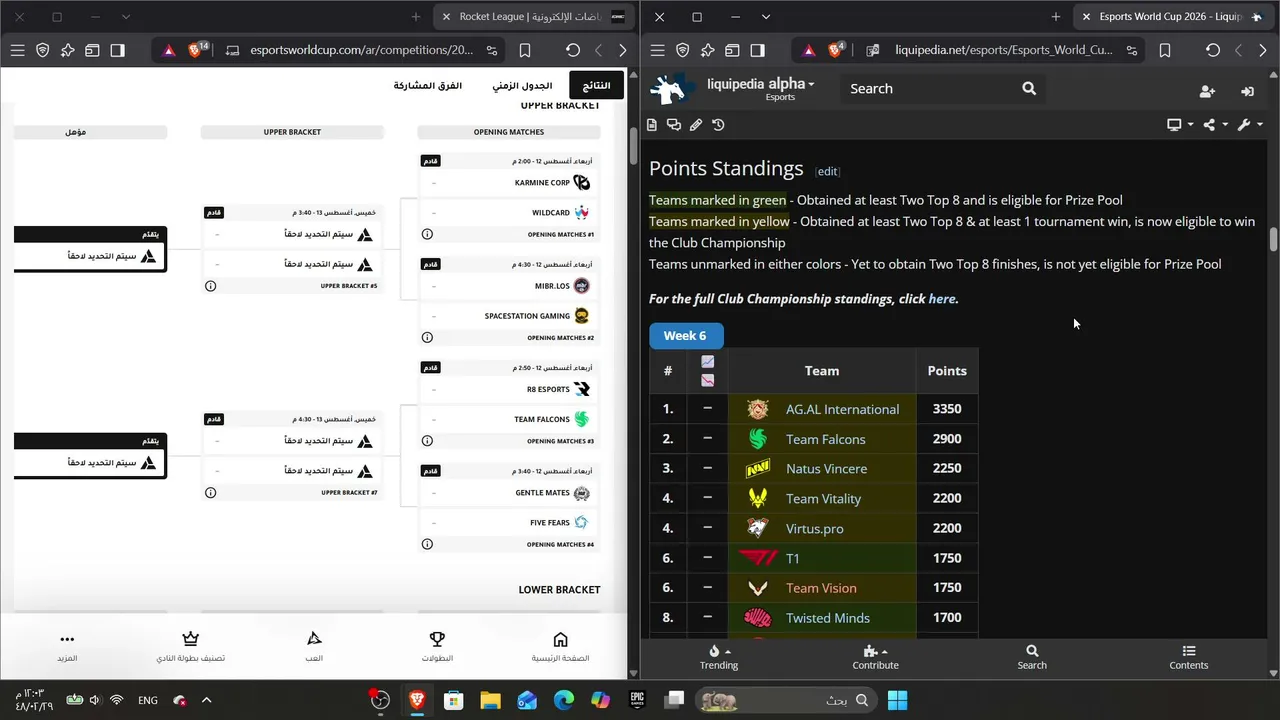Click VPN shield icon in left browser window

click(x=43, y=50)
